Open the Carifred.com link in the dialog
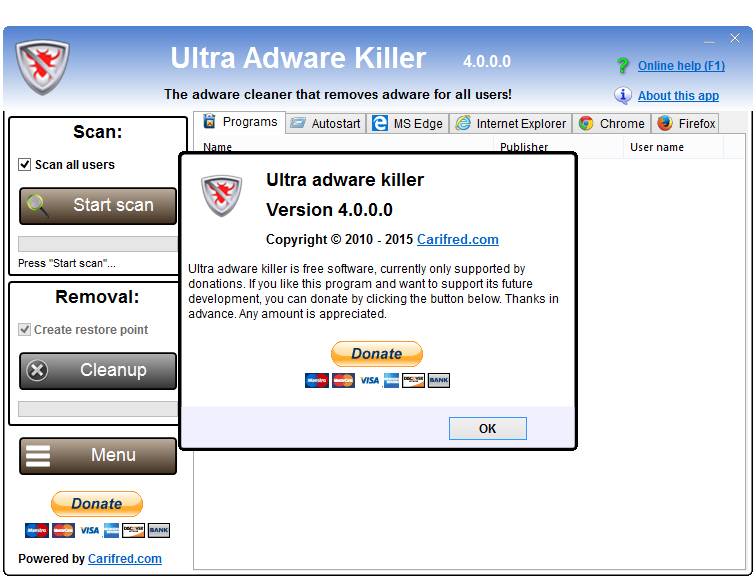Viewport: 756px width, 579px height. [x=458, y=240]
